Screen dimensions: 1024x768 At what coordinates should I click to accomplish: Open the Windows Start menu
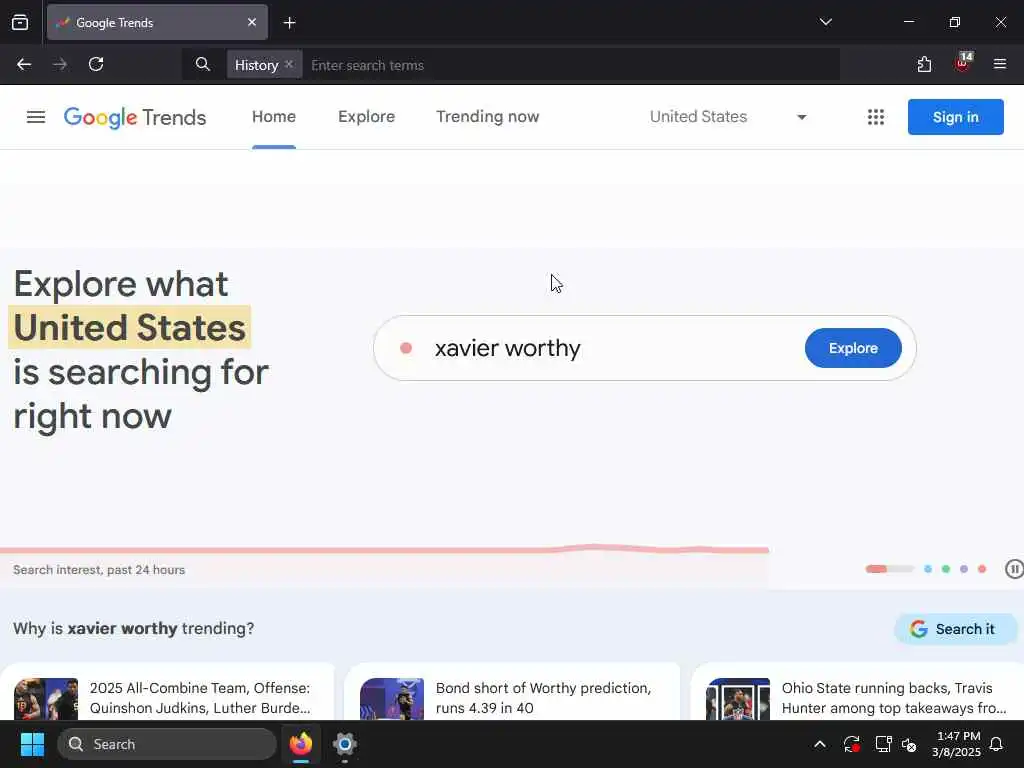coord(32,744)
